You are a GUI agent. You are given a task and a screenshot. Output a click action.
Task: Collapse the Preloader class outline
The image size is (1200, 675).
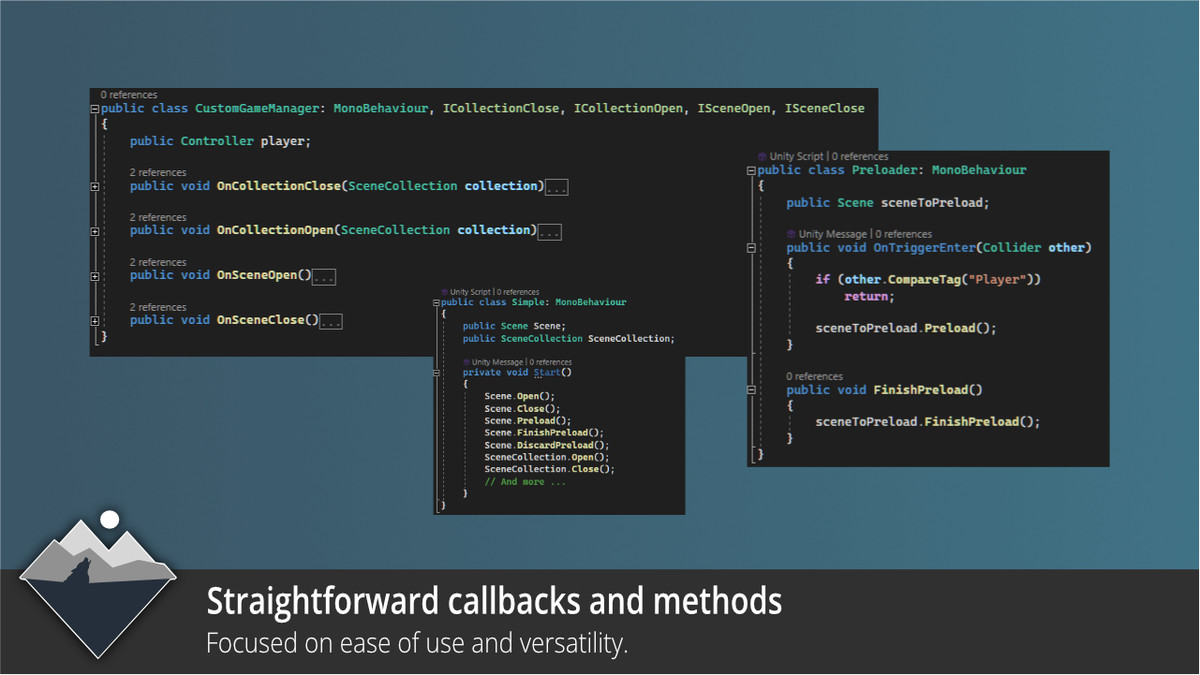(x=752, y=171)
